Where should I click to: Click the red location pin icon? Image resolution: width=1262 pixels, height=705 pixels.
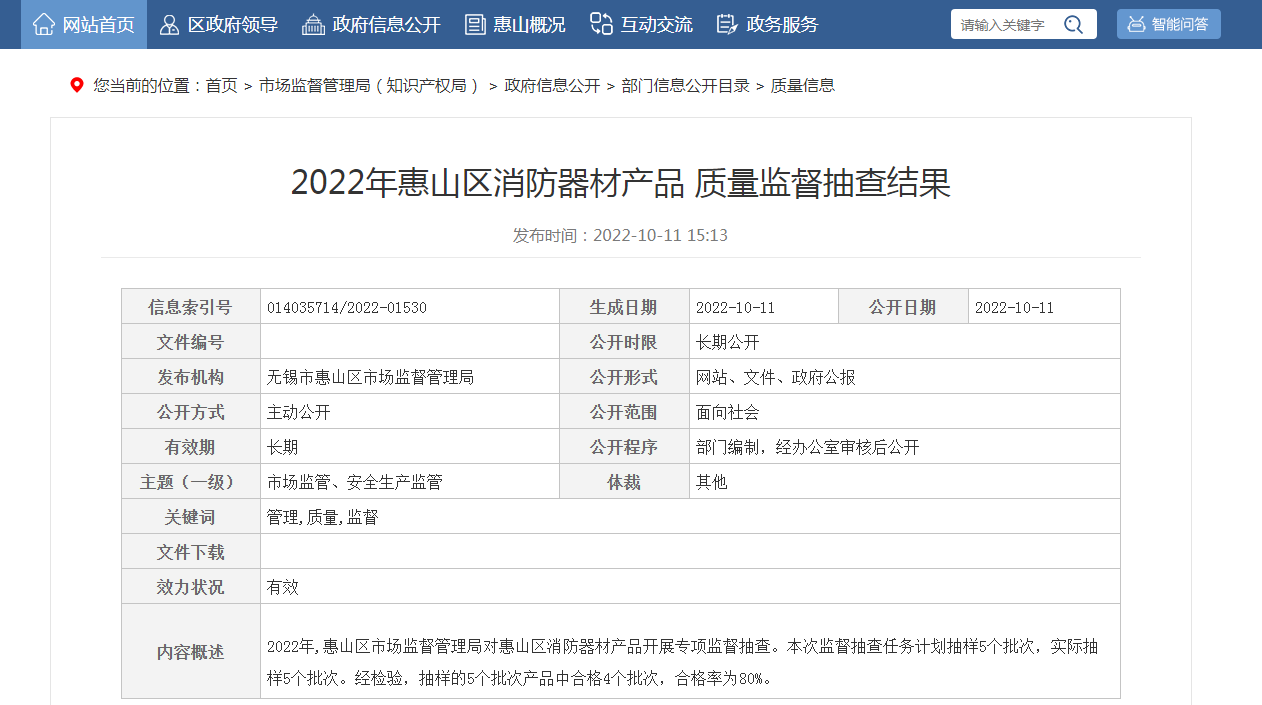[77, 85]
